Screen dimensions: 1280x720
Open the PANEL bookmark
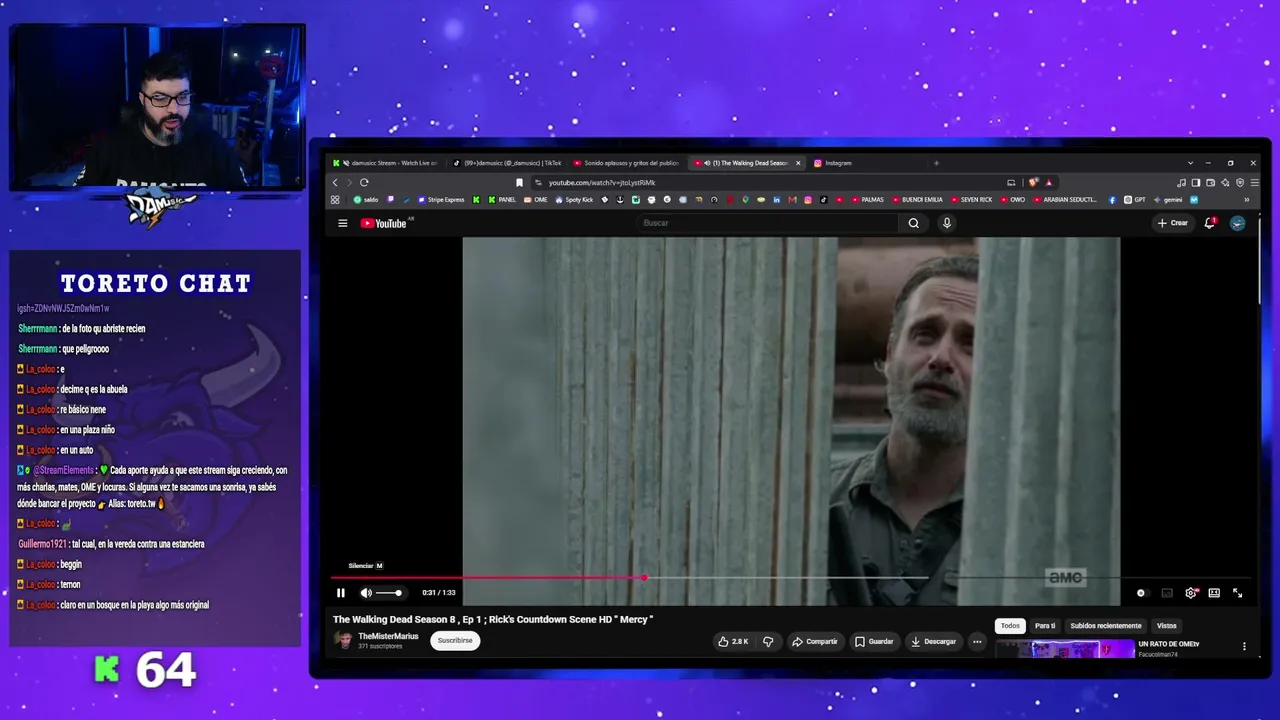point(502,200)
